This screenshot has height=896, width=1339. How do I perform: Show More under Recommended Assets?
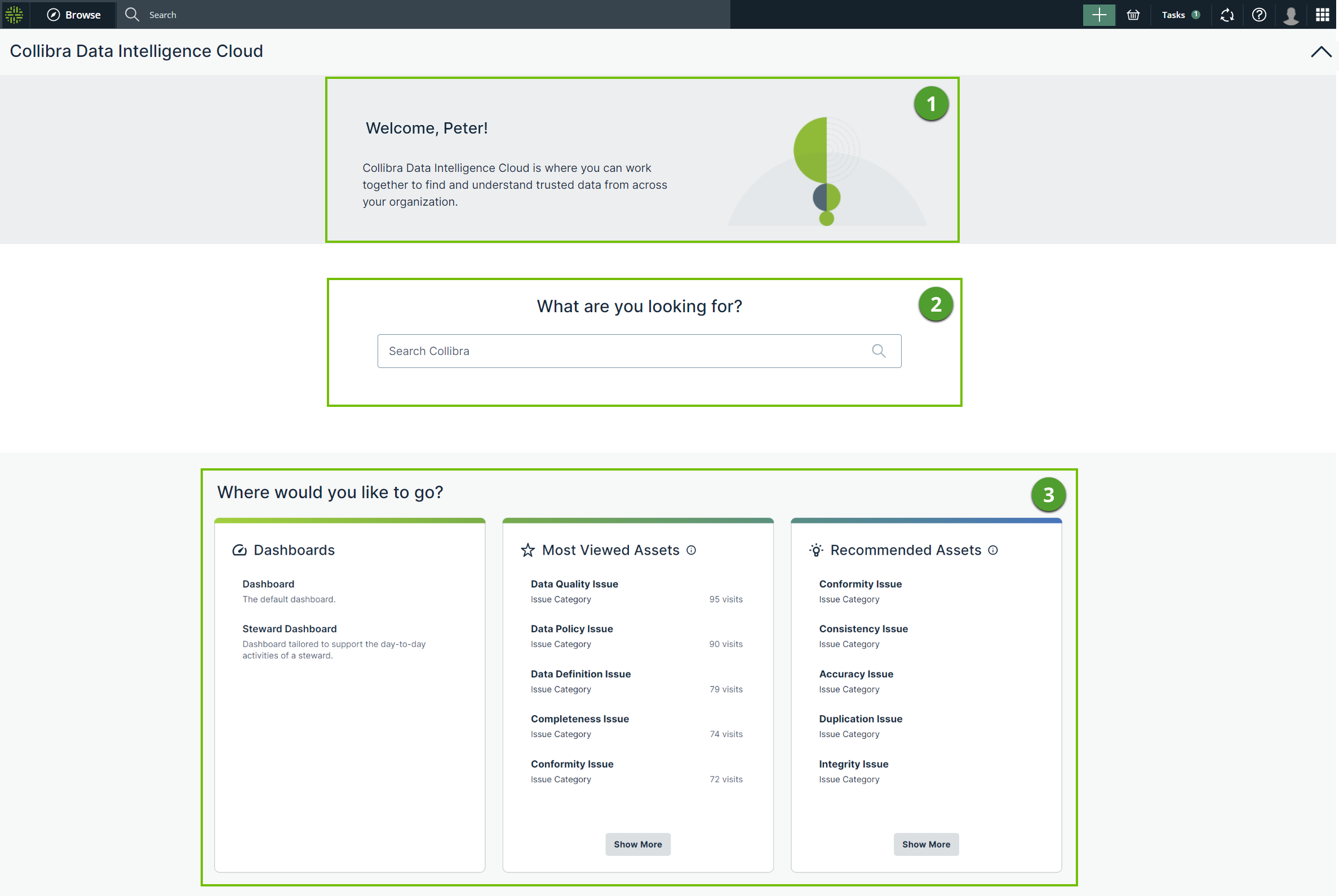926,844
